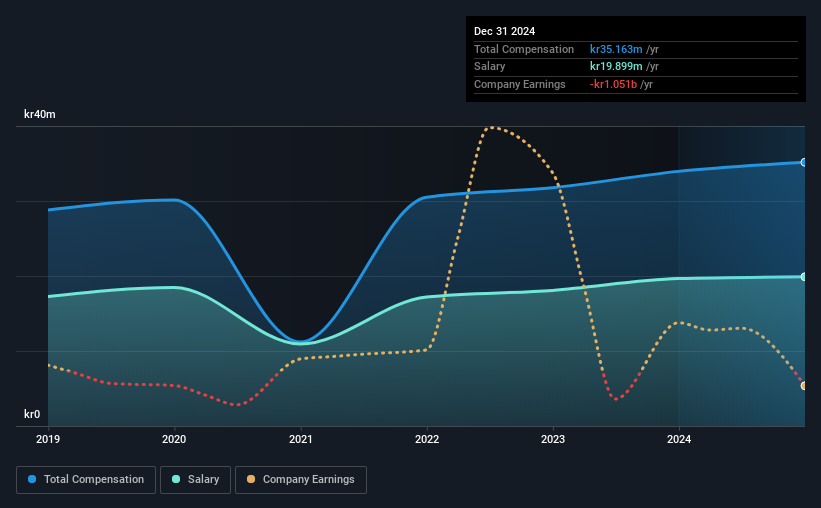Image resolution: width=821 pixels, height=508 pixels.
Task: Click the 2019 x-axis label
Action: coord(48,439)
